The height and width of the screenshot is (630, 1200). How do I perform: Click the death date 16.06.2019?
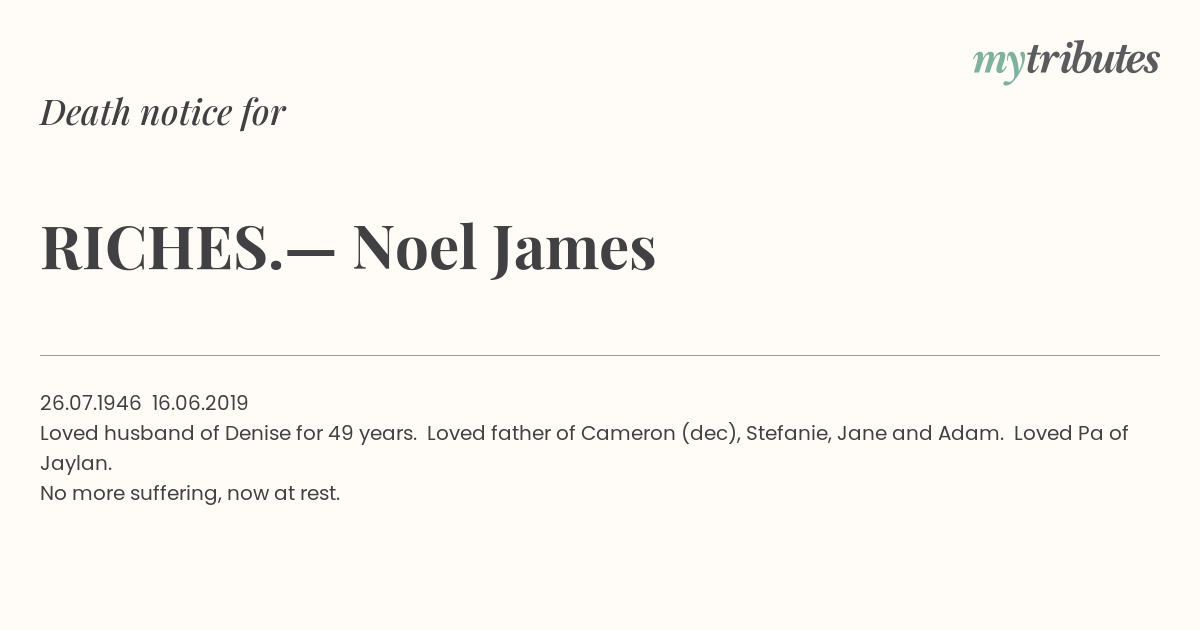pos(200,403)
